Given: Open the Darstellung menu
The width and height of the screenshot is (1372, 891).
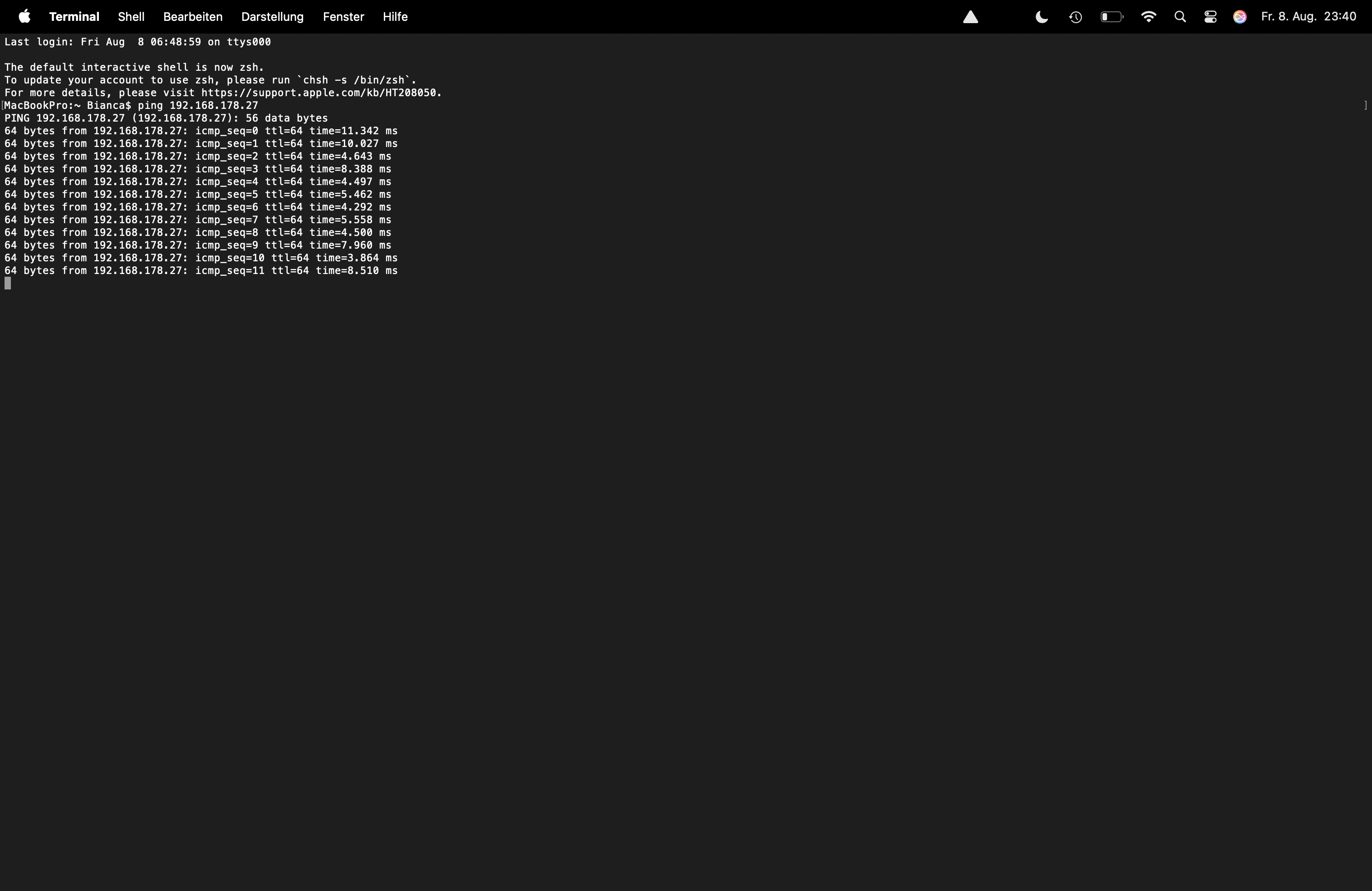Looking at the screenshot, I should 272,17.
